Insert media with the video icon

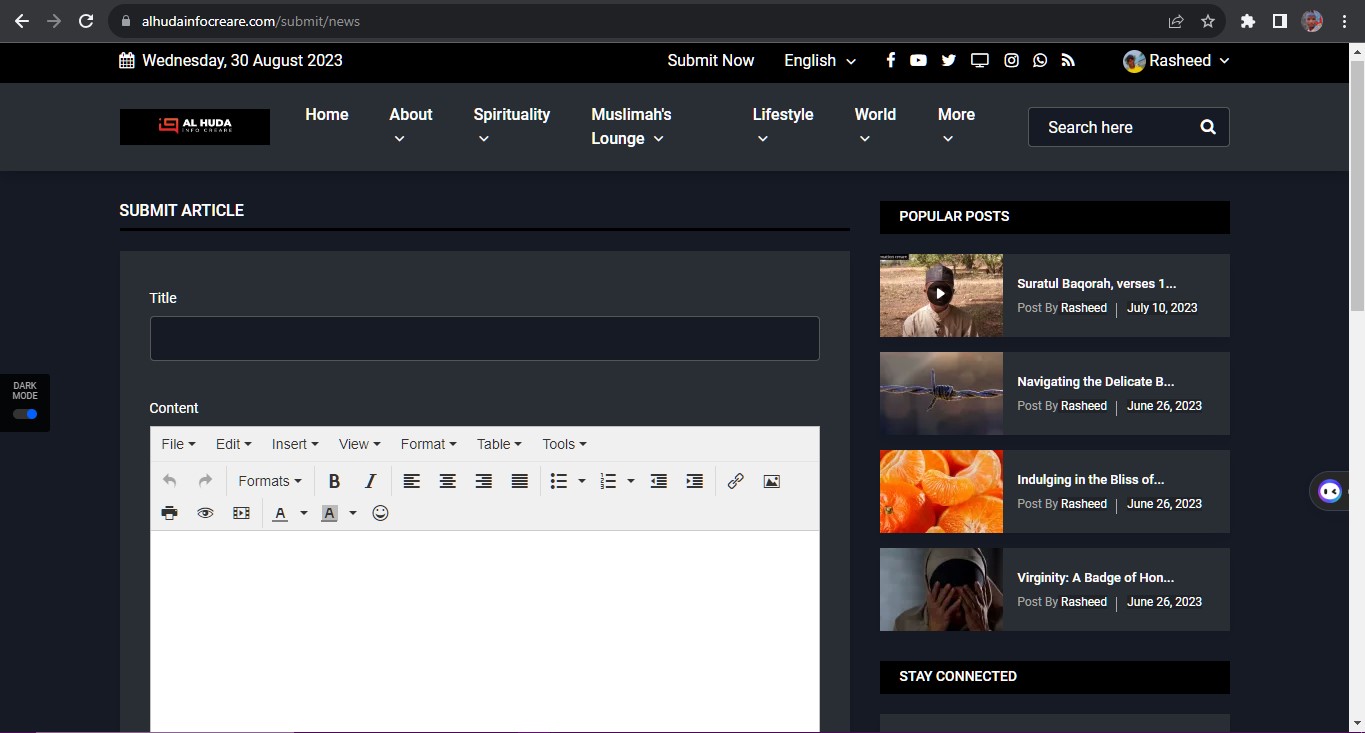241,513
